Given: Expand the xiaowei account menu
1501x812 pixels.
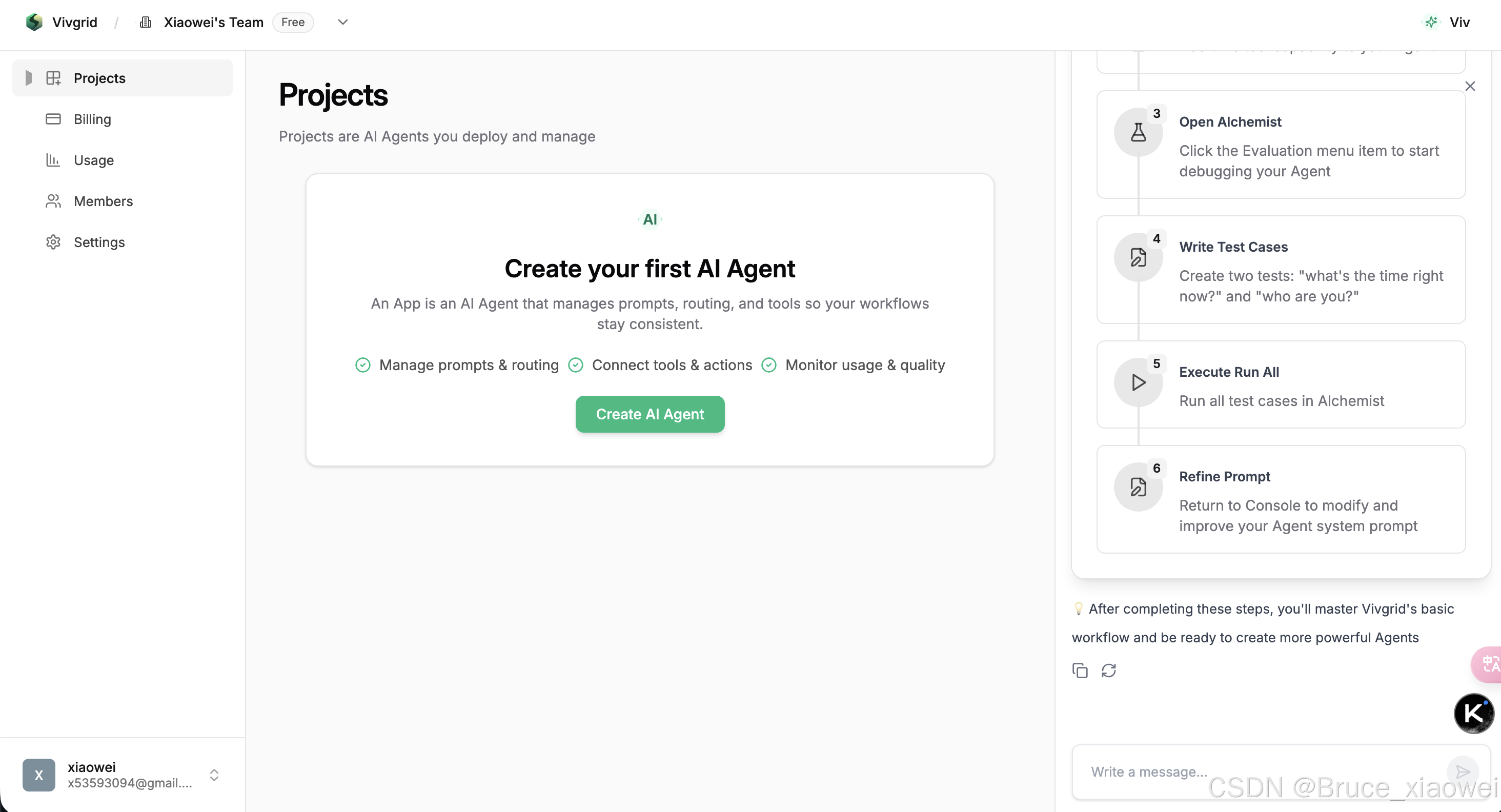Looking at the screenshot, I should [x=214, y=775].
